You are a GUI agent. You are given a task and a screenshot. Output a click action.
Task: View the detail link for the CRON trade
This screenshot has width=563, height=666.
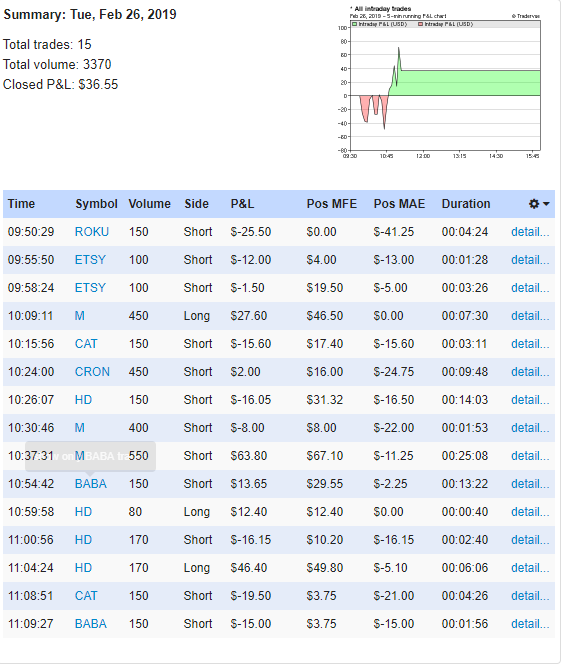(530, 372)
